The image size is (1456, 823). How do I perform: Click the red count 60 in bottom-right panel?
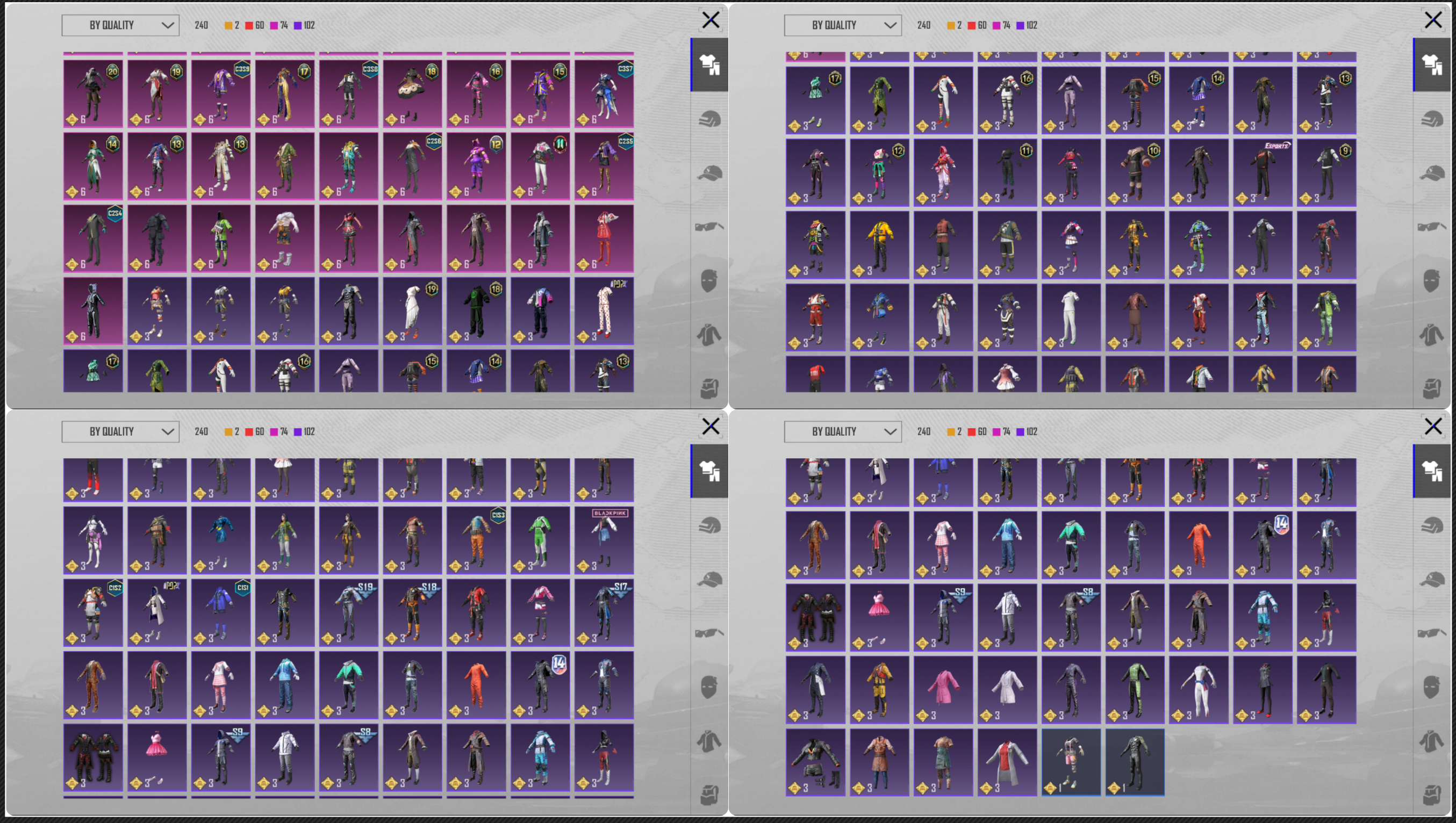coord(982,432)
